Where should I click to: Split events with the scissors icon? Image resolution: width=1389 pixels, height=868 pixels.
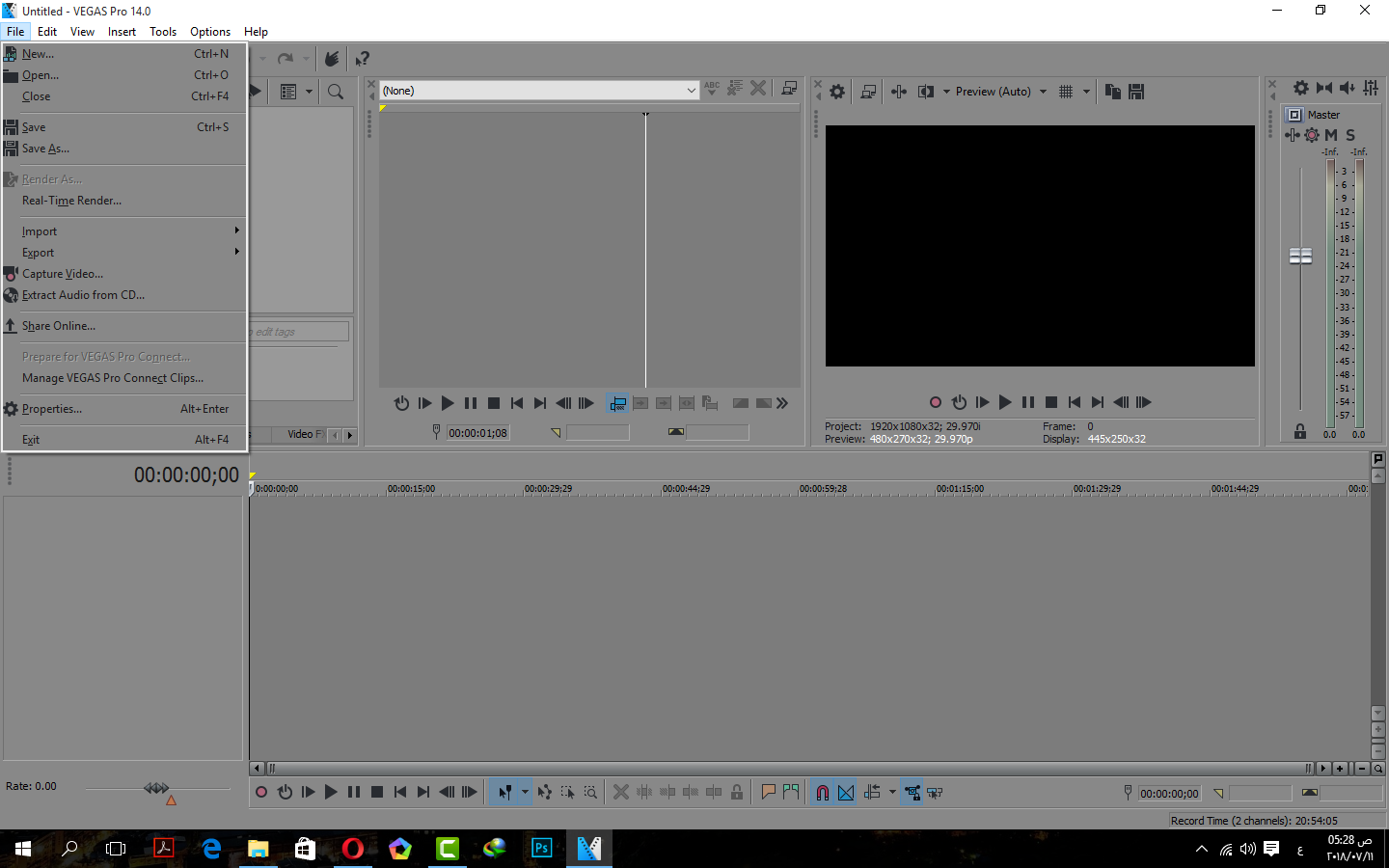point(621,792)
